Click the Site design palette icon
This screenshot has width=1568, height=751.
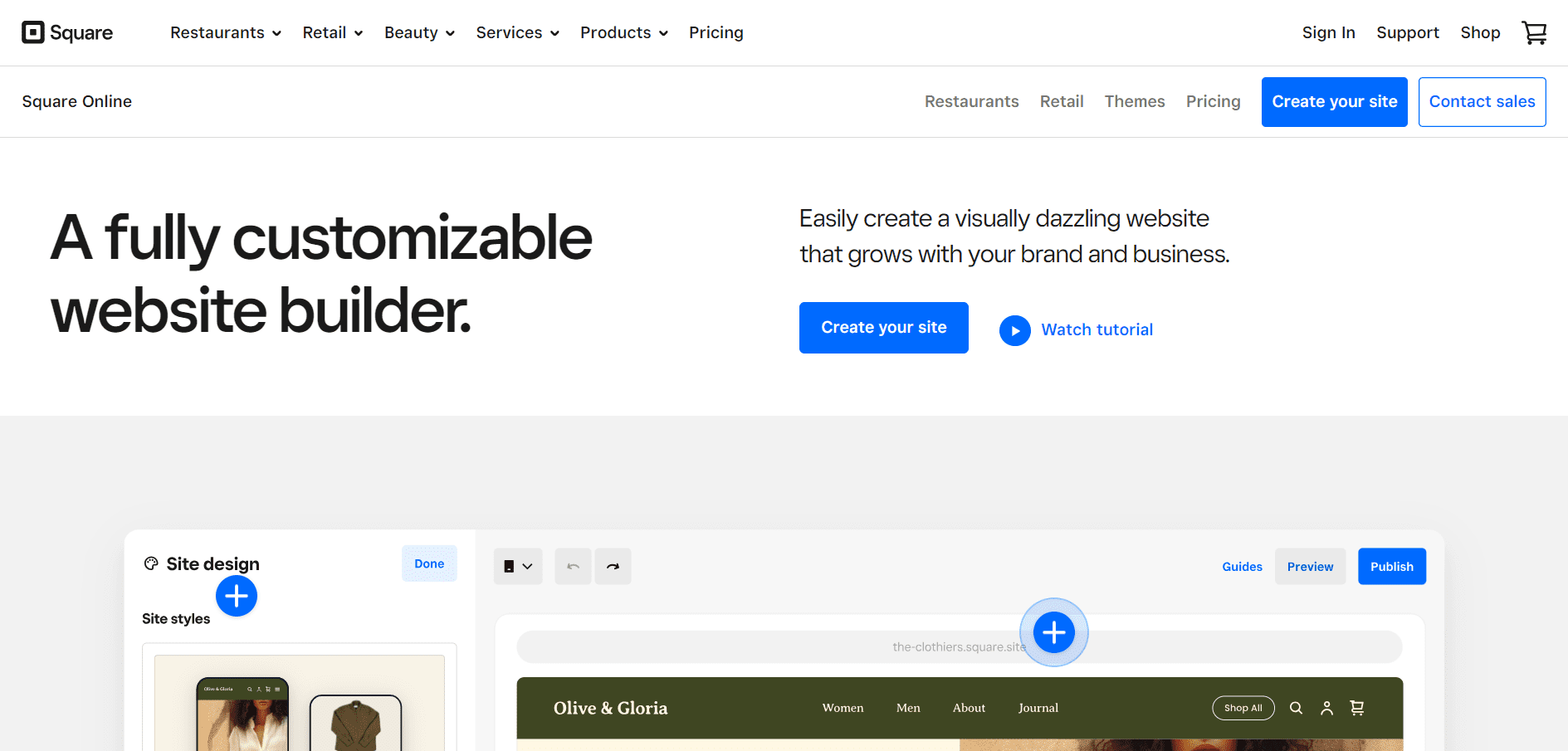pos(151,563)
